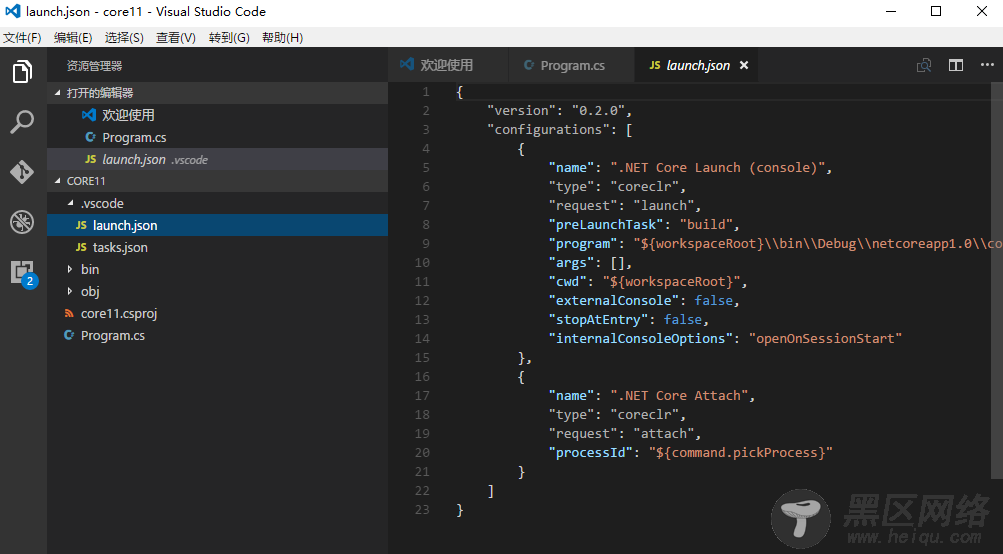Open the 查看(V) menu
The height and width of the screenshot is (554, 1003).
176,38
